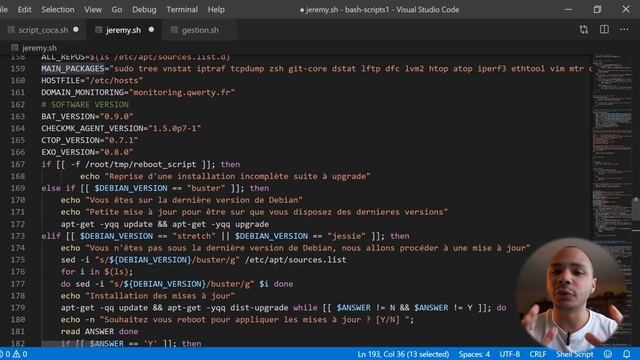Change the UTF-8 file encoding
The width and height of the screenshot is (640, 360).
point(510,354)
